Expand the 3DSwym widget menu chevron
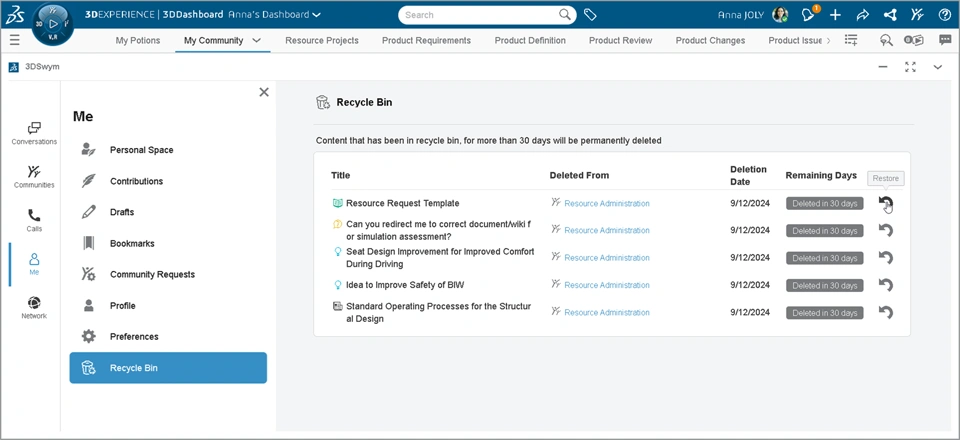The image size is (960, 440). tap(938, 67)
